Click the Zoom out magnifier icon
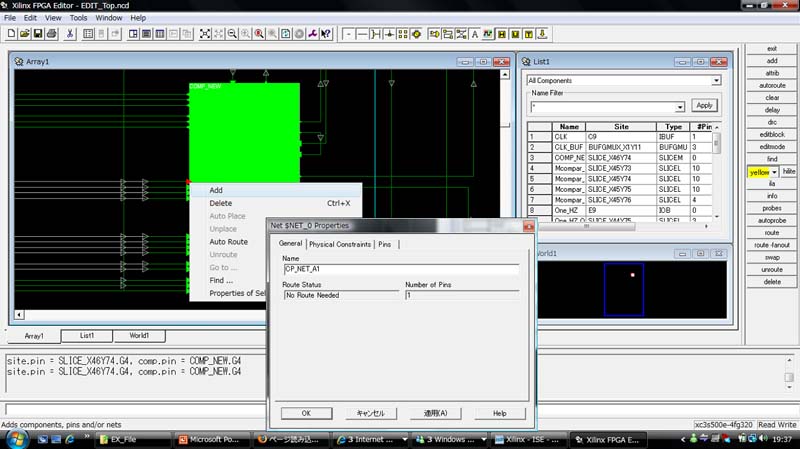800x449 pixels. point(232,34)
